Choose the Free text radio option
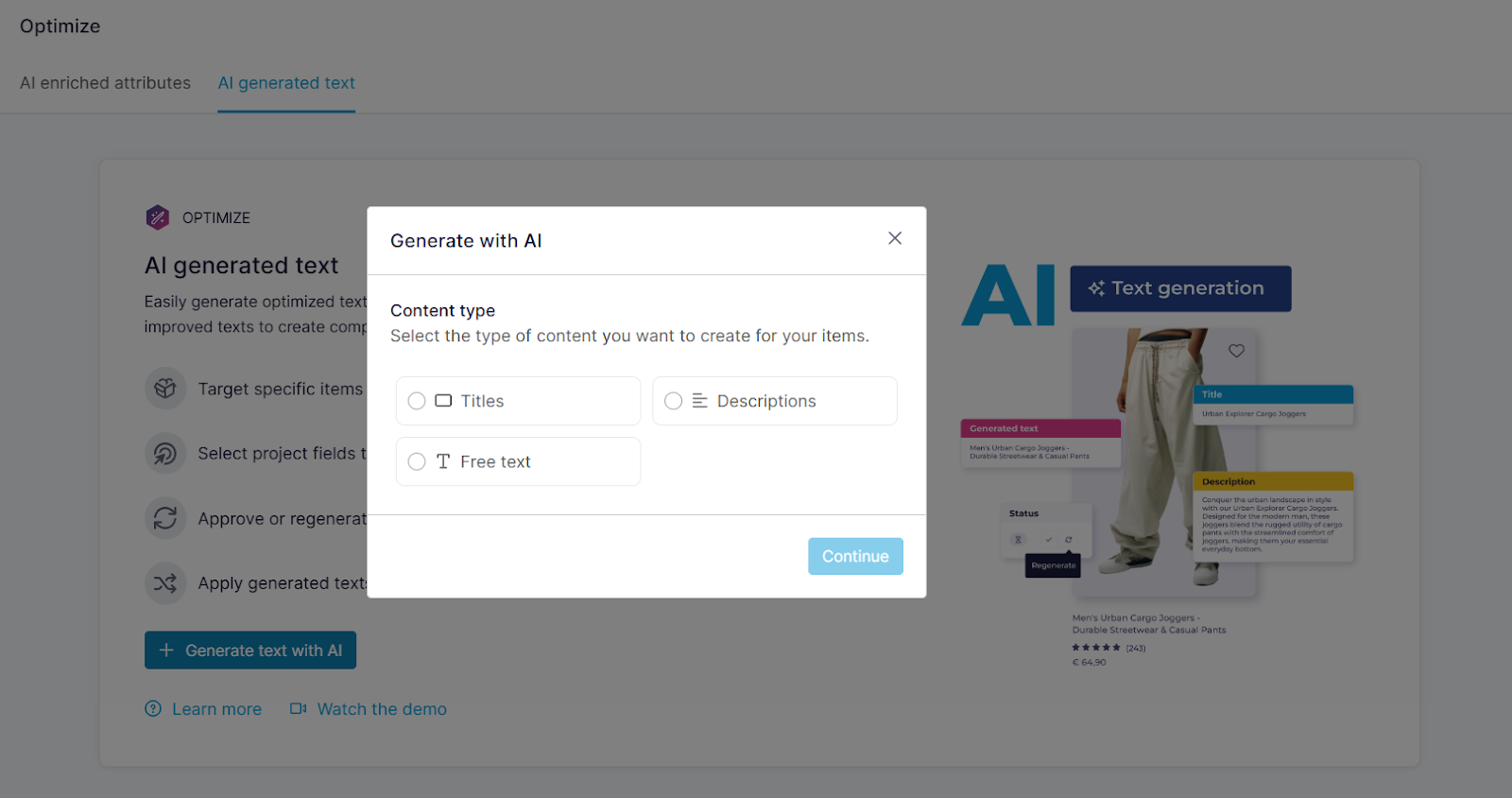 tap(417, 461)
